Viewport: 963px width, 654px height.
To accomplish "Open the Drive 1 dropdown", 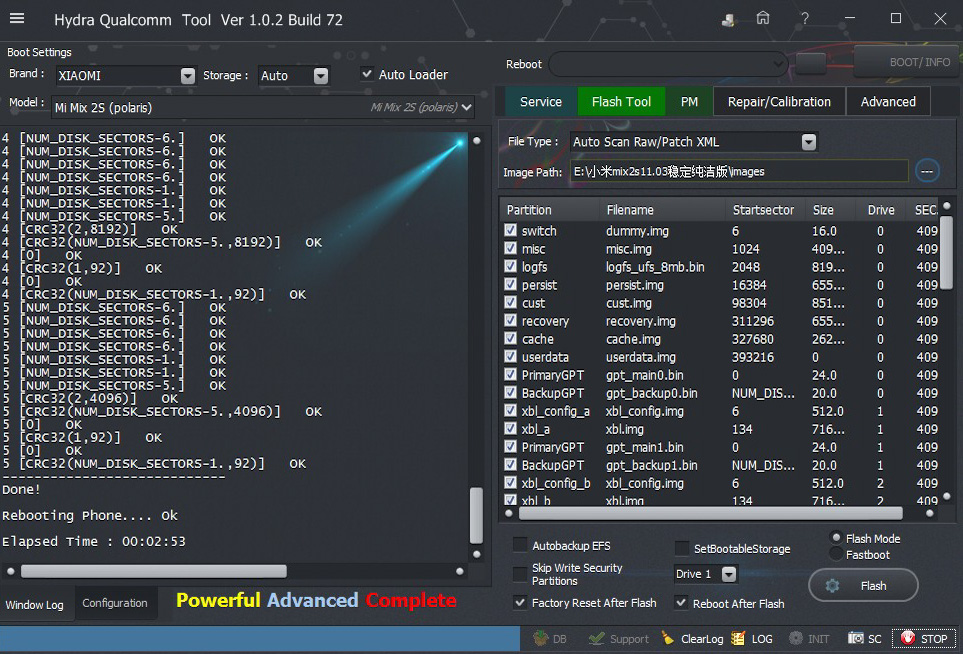I will pyautogui.click(x=729, y=574).
